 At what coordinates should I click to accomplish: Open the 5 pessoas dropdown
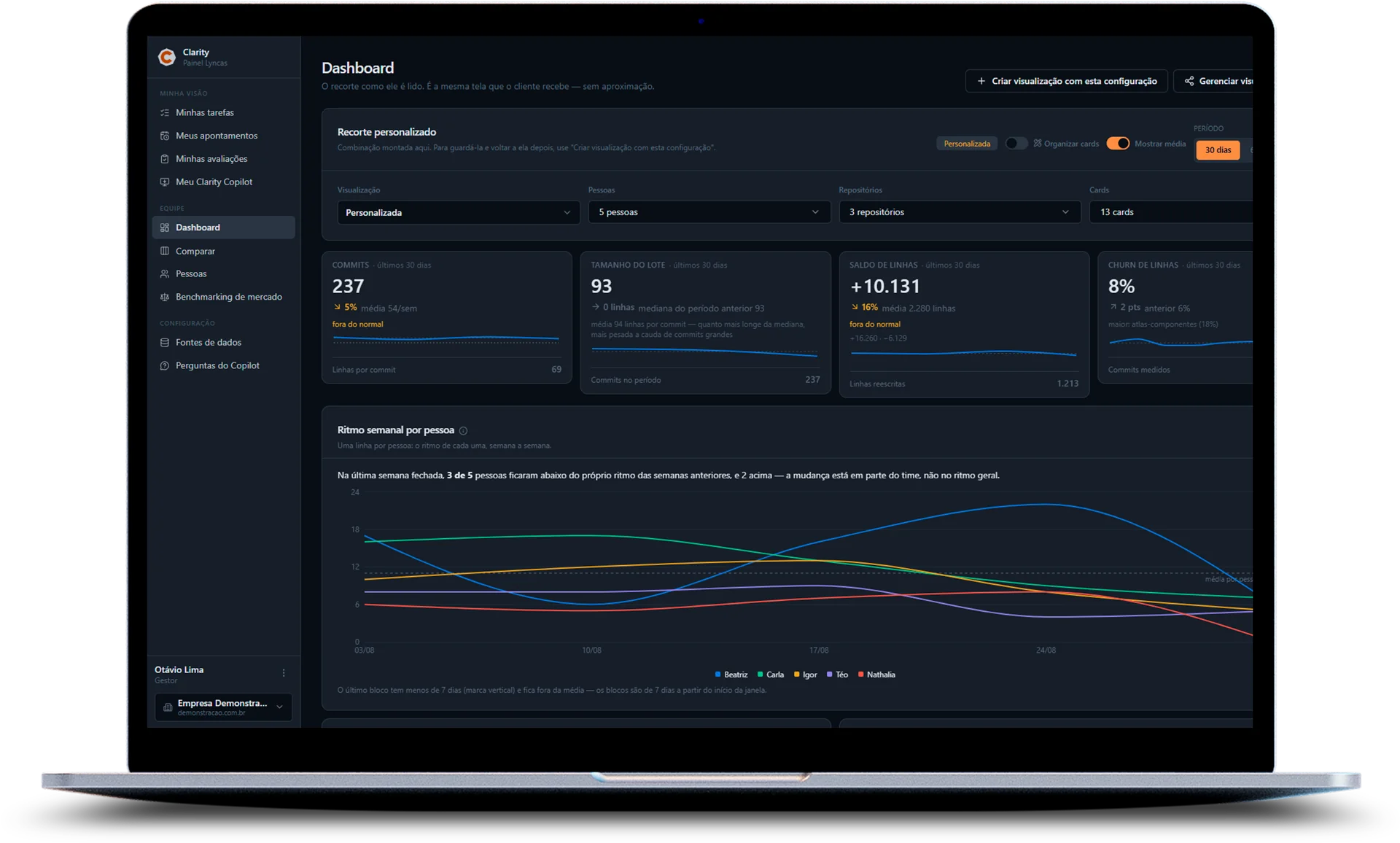point(709,212)
